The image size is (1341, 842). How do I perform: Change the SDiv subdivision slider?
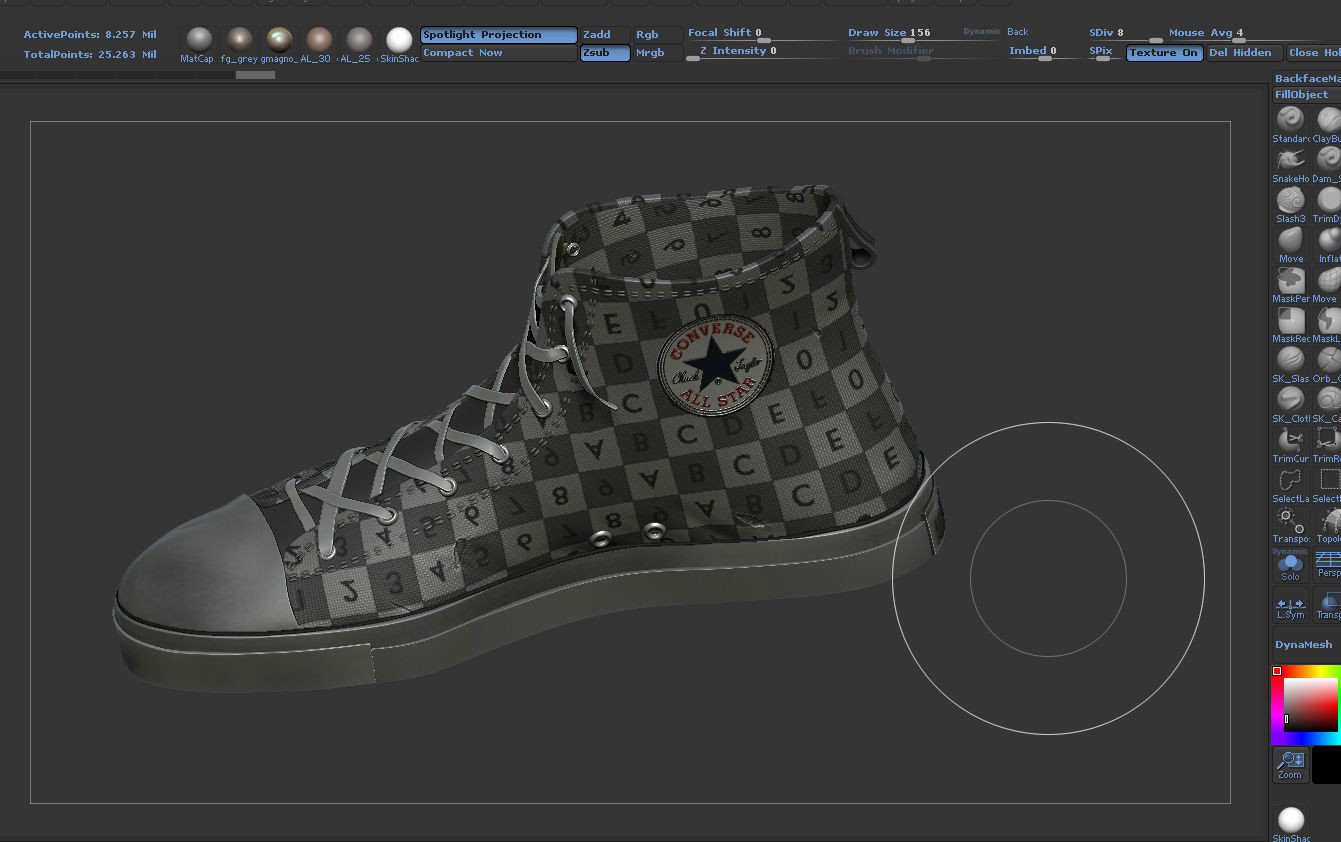pyautogui.click(x=1125, y=35)
